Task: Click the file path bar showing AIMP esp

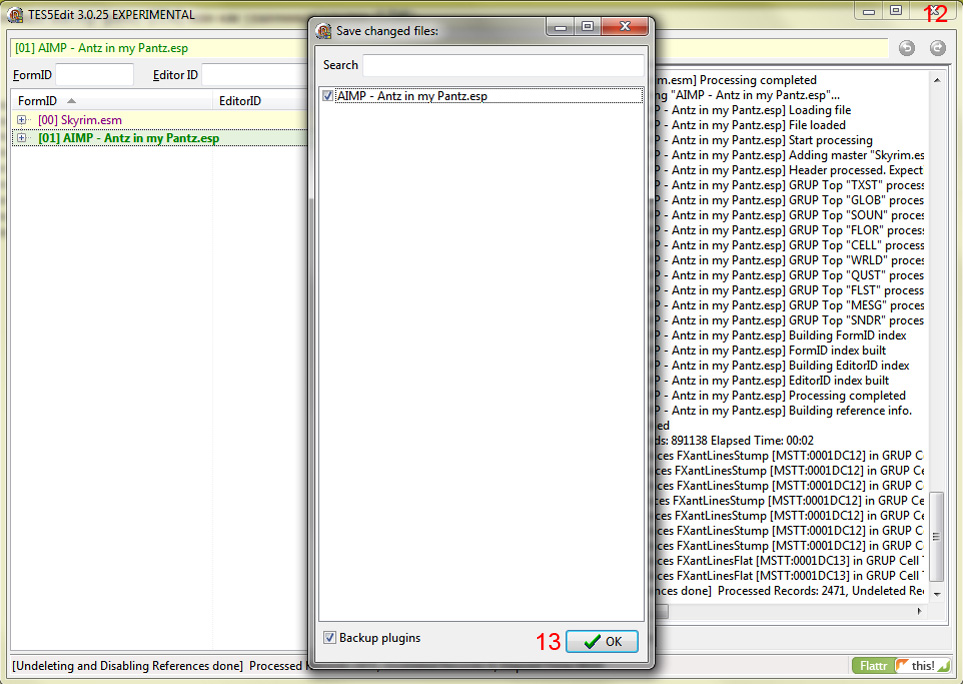Action: click(450, 48)
